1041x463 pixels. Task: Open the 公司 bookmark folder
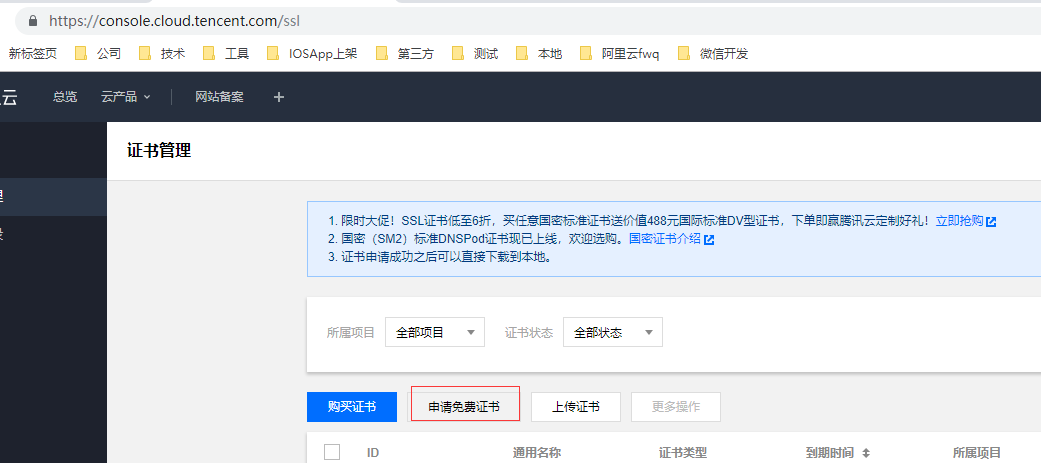pyautogui.click(x=98, y=54)
